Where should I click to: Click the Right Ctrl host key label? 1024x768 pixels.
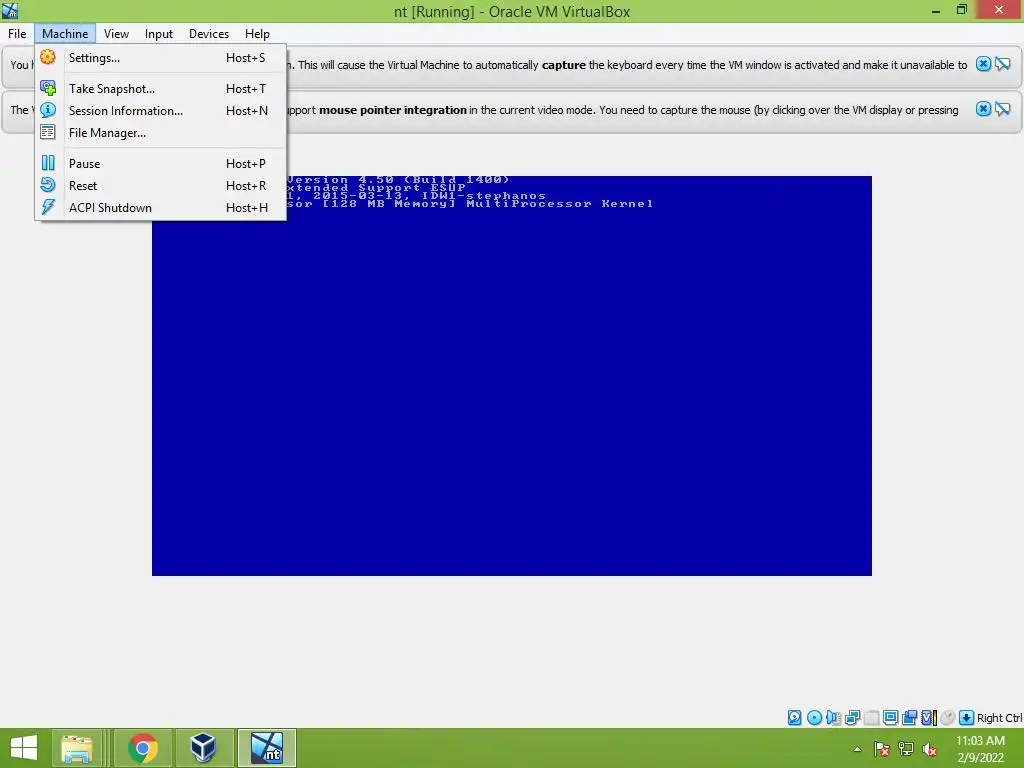[x=999, y=718]
